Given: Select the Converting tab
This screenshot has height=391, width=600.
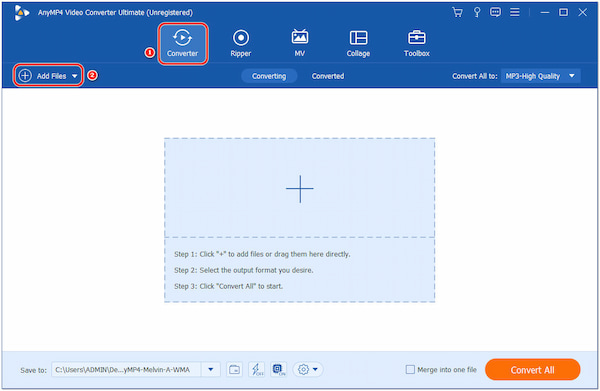Looking at the screenshot, I should (x=269, y=76).
